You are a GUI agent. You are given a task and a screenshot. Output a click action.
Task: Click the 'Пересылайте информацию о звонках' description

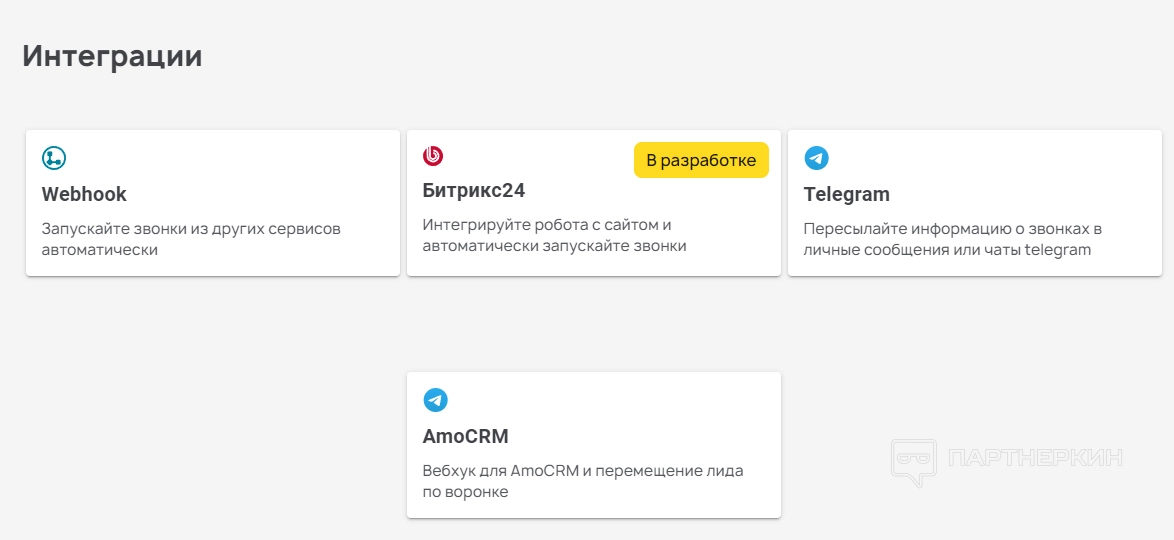point(952,229)
